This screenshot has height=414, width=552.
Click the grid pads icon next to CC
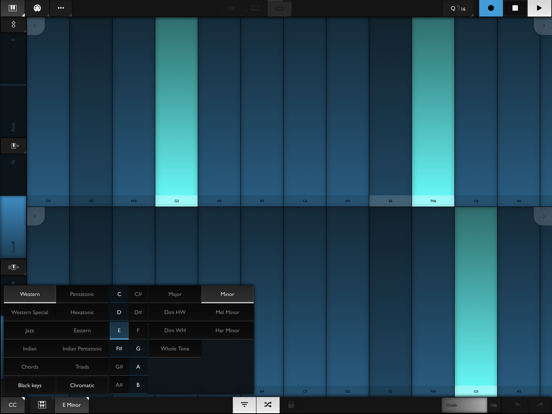[x=42, y=405]
